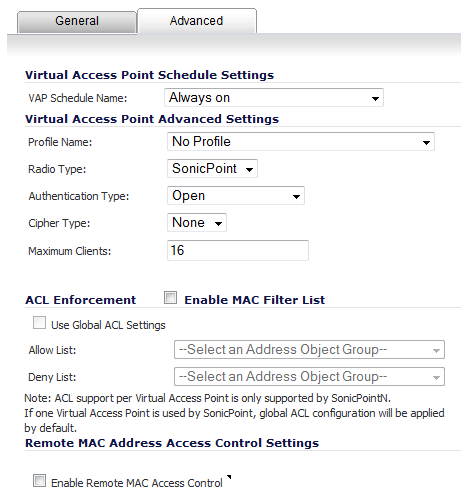Click the arrow beside None cipher type
The width and height of the screenshot is (461, 498).
coord(218,224)
